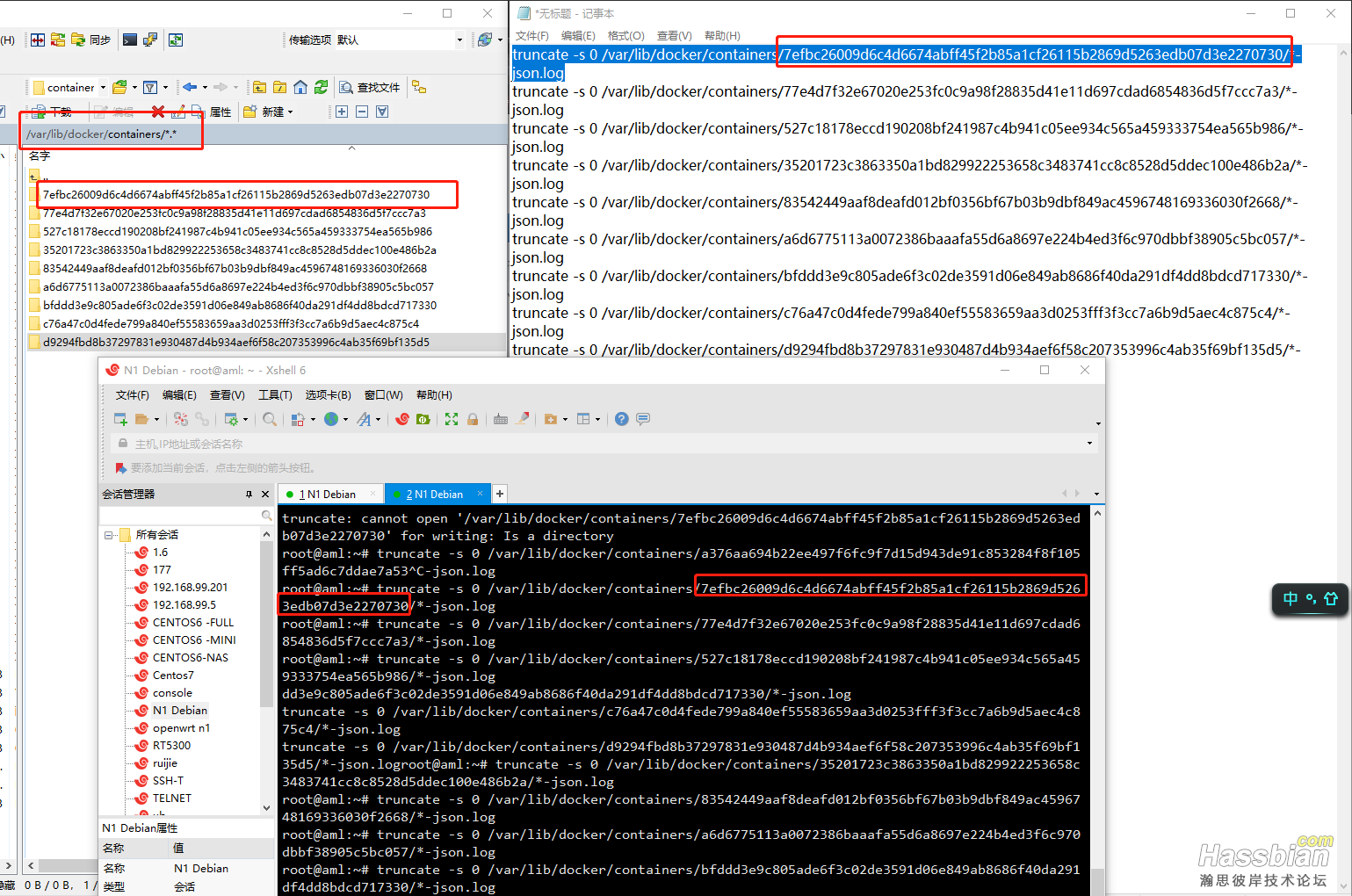Open 选项卡(B) menu in Xshell
Screen dimensions: 1352x896
328,394
